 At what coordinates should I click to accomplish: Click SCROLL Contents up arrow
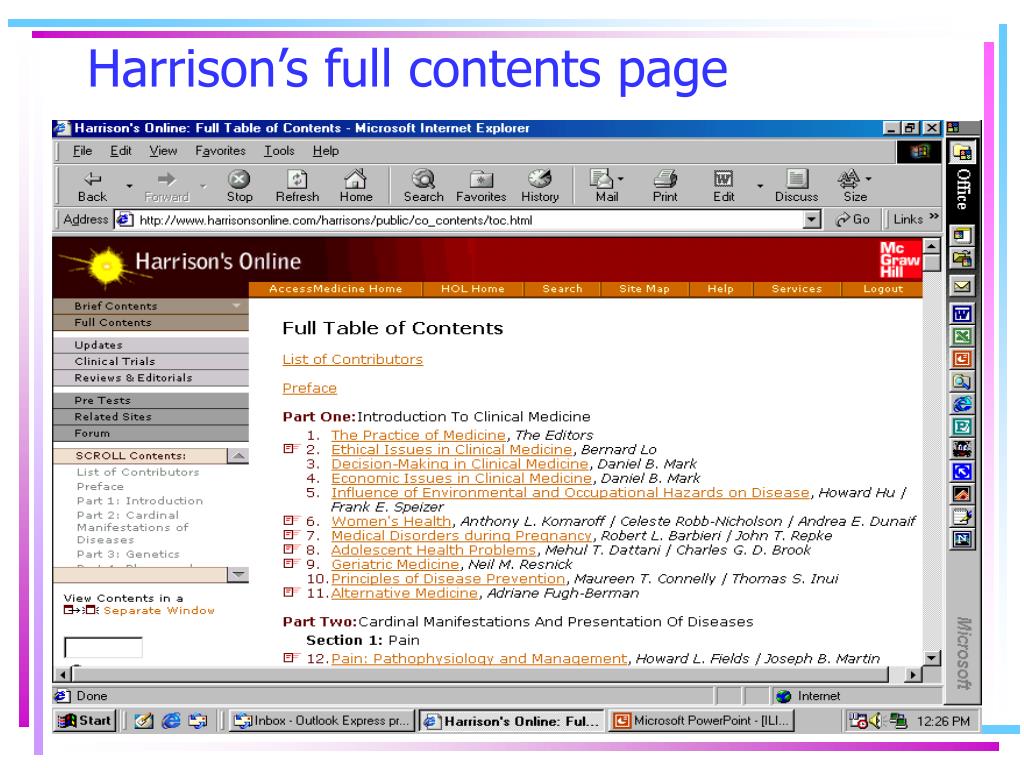click(238, 455)
